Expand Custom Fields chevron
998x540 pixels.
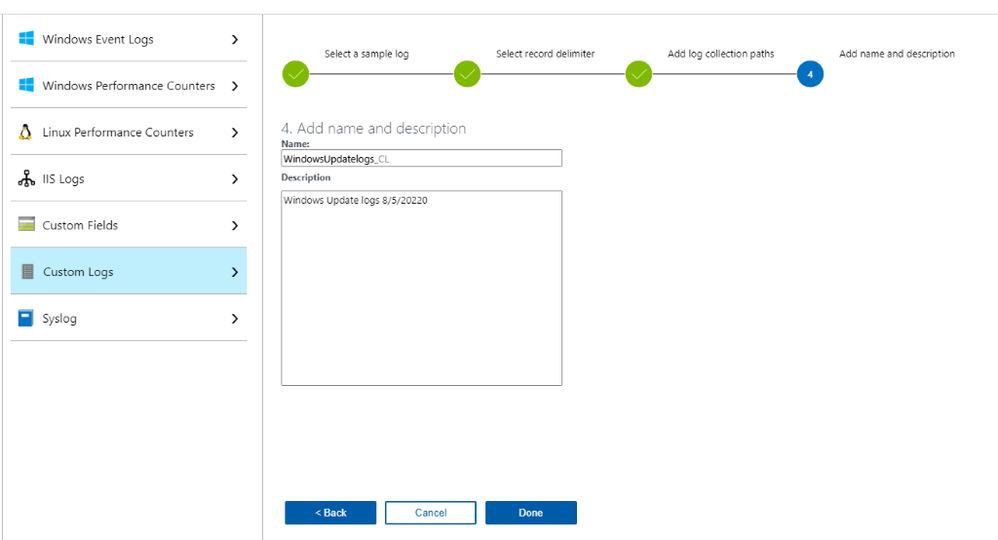pos(235,225)
